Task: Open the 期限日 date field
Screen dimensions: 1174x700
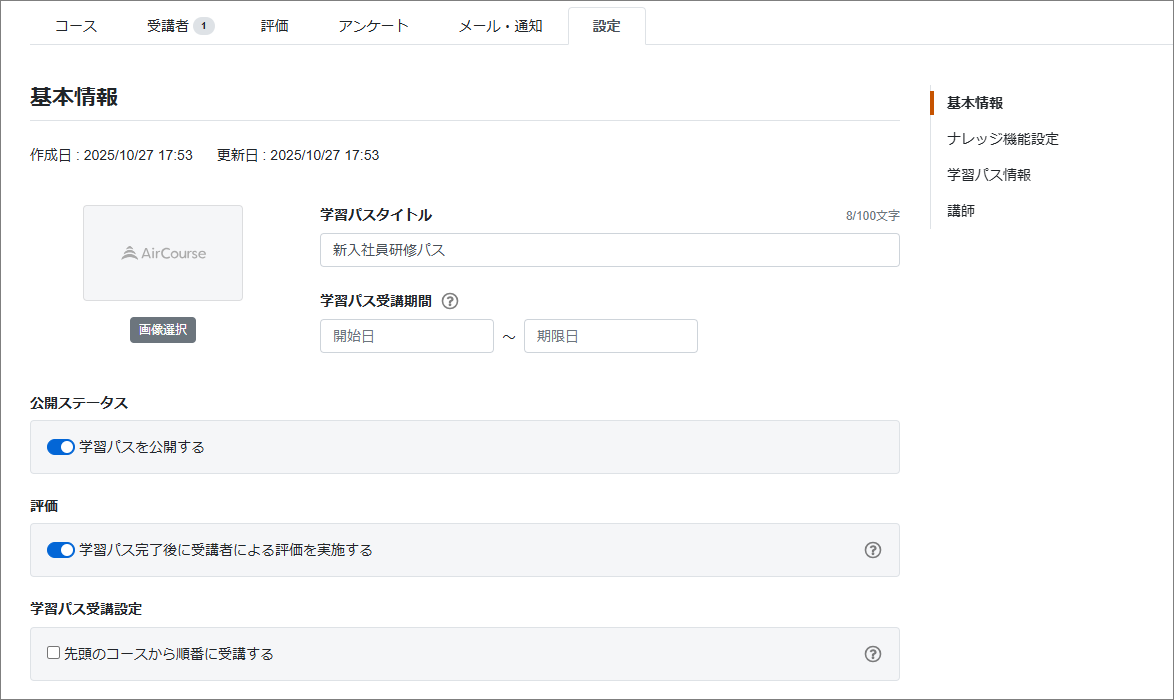Action: click(610, 336)
